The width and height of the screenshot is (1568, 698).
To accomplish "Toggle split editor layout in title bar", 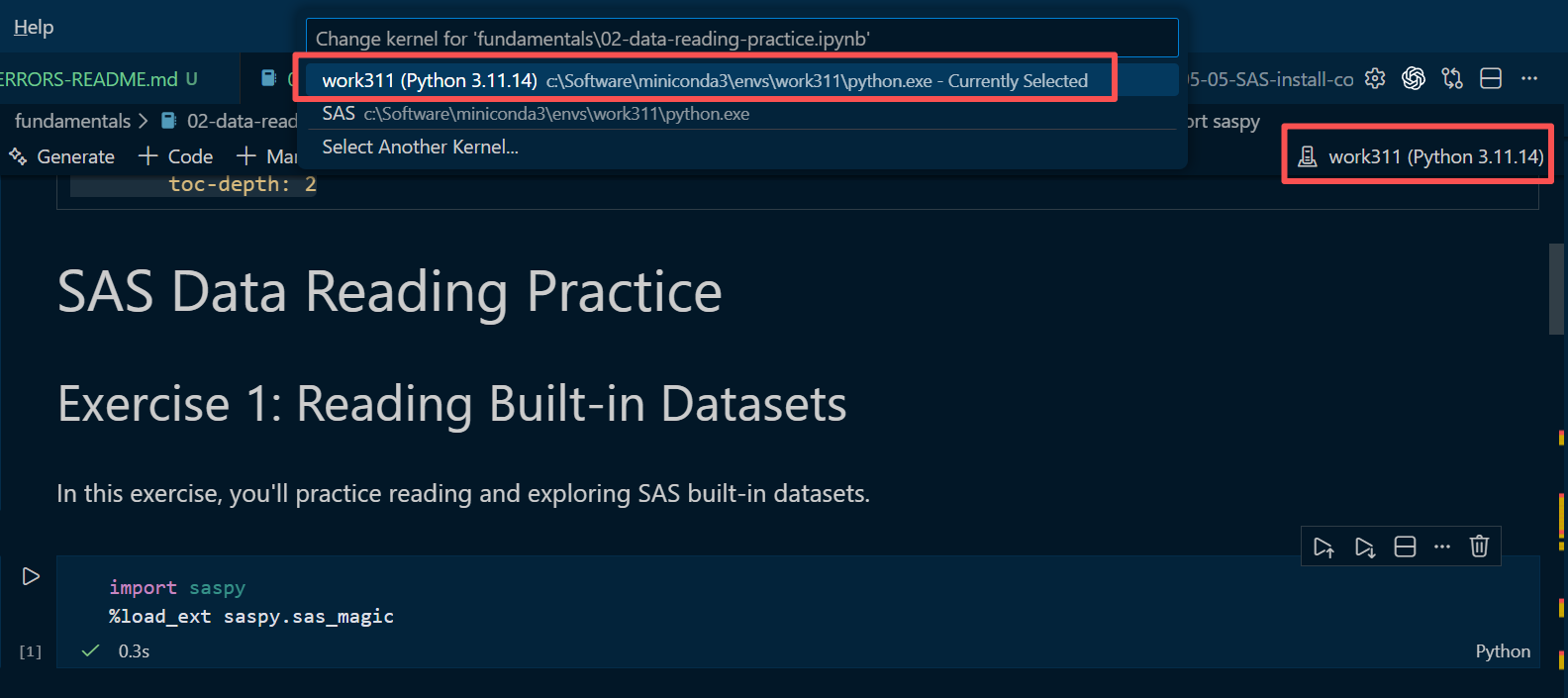I will coord(1491,79).
